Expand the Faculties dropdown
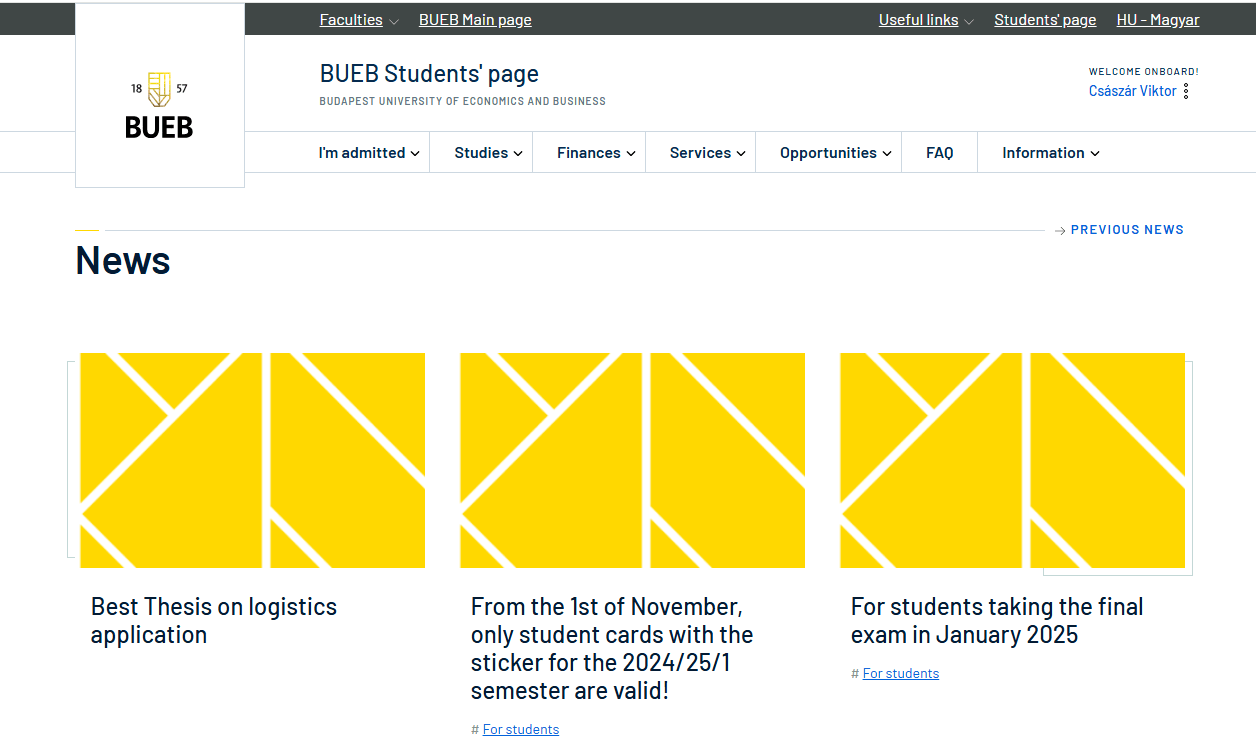 359,20
